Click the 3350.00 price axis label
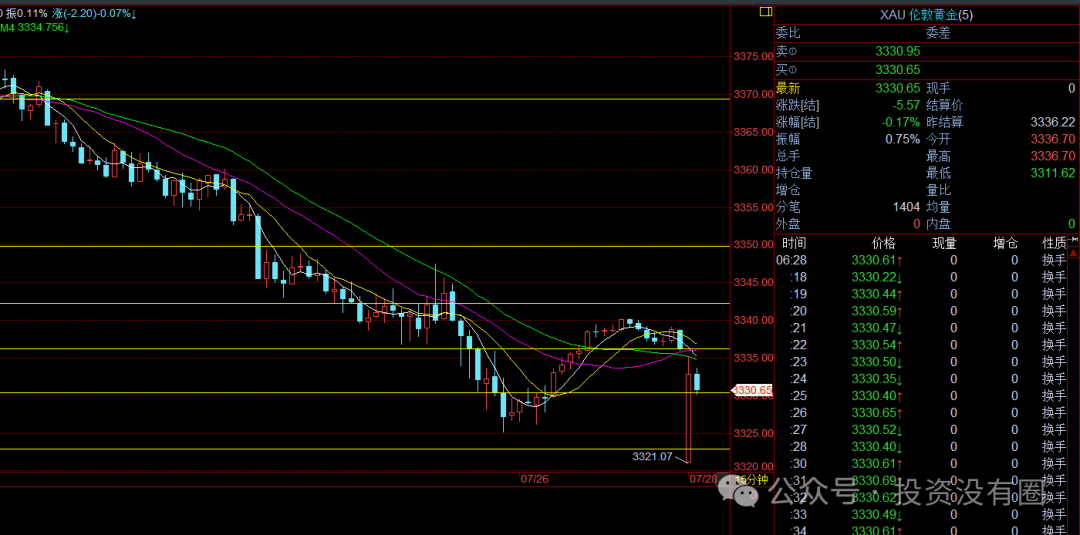 click(752, 245)
